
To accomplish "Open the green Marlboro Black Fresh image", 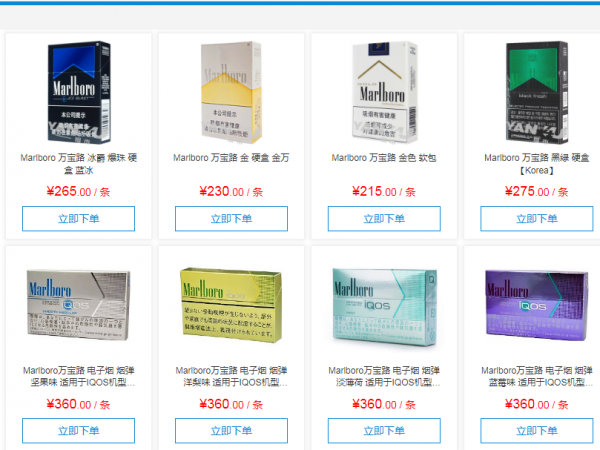I will pos(537,93).
